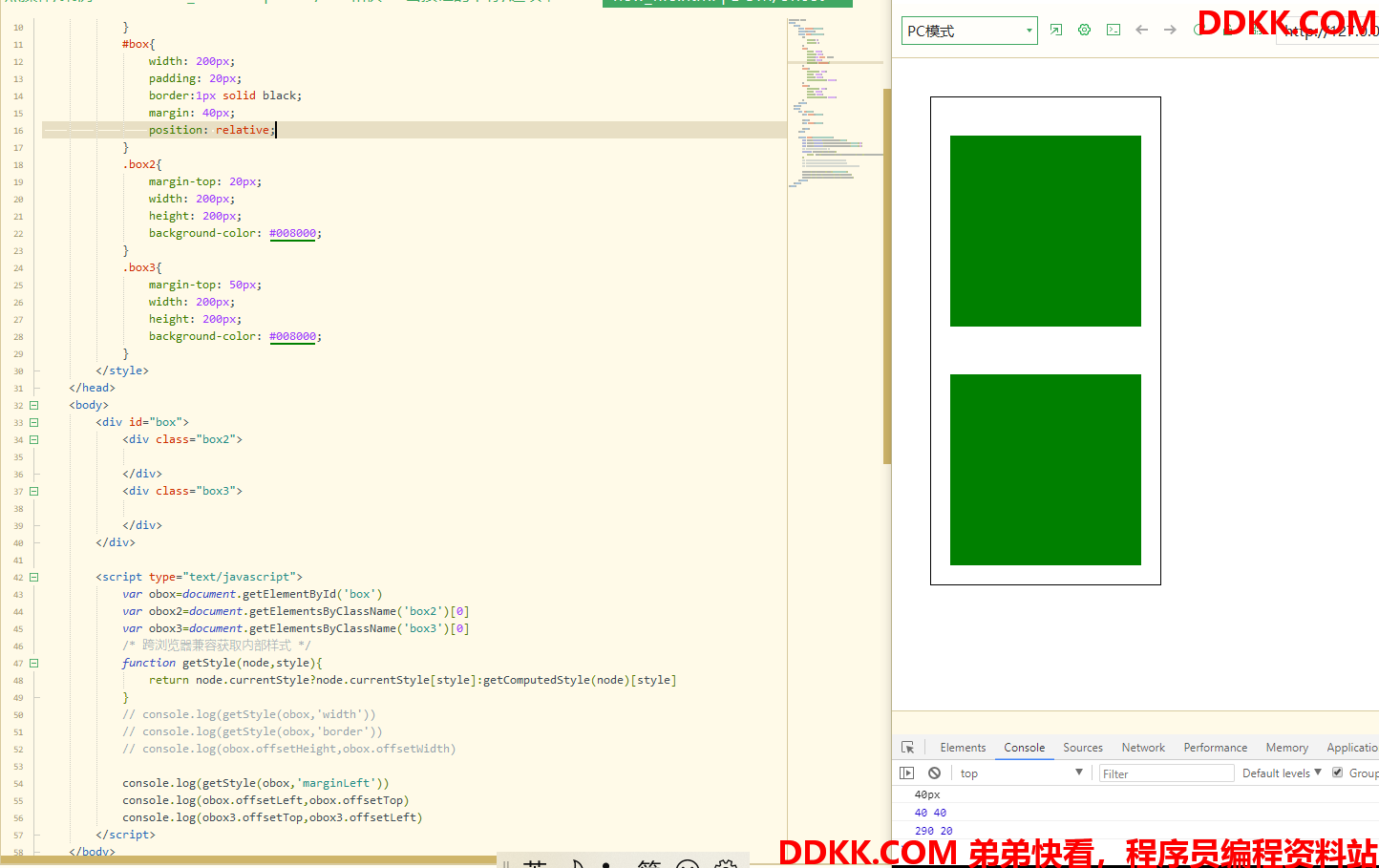Image resolution: width=1379 pixels, height=868 pixels.
Task: Click the '</head>' closing tag line
Action: click(x=92, y=388)
